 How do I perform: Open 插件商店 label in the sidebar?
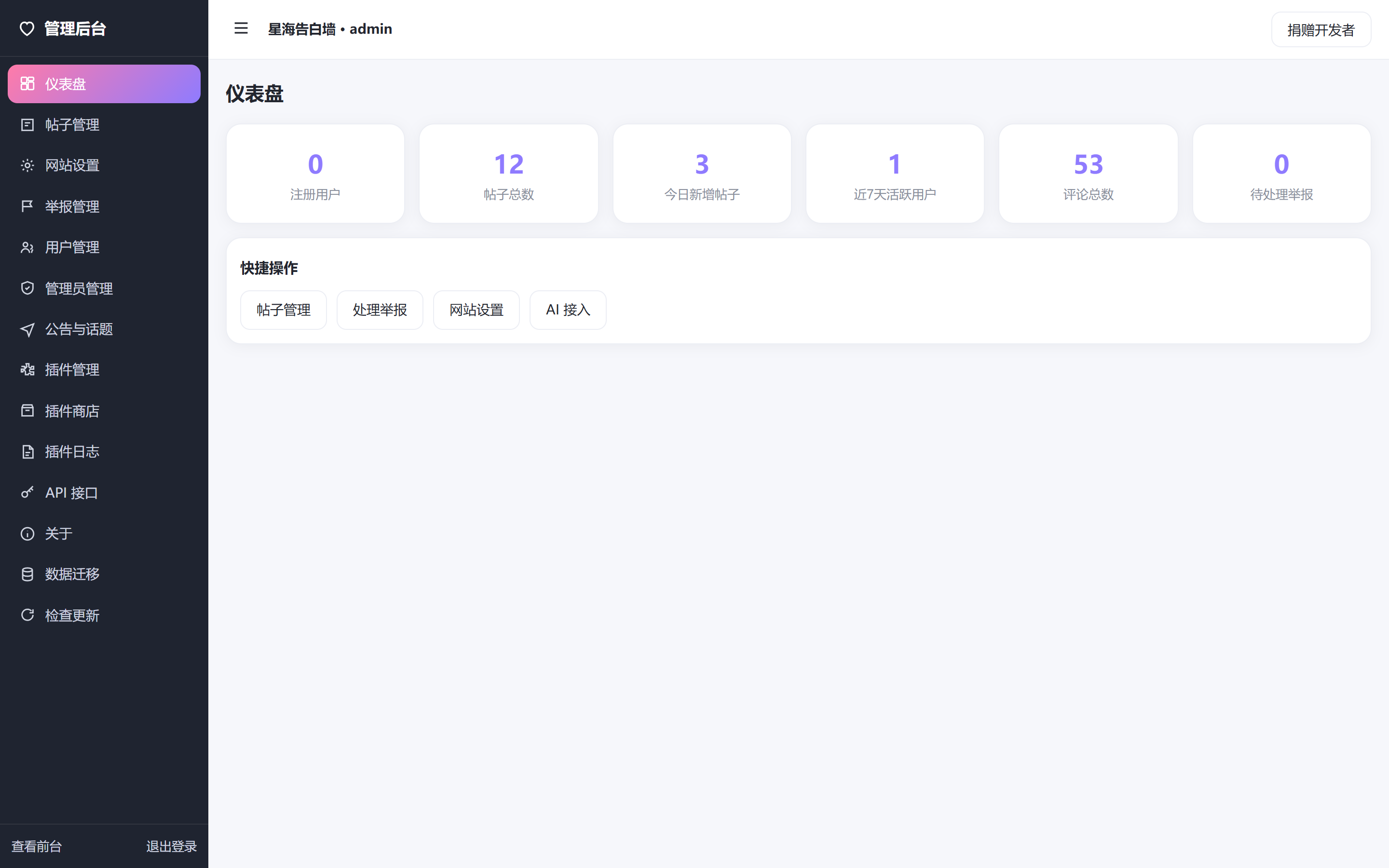(x=72, y=411)
